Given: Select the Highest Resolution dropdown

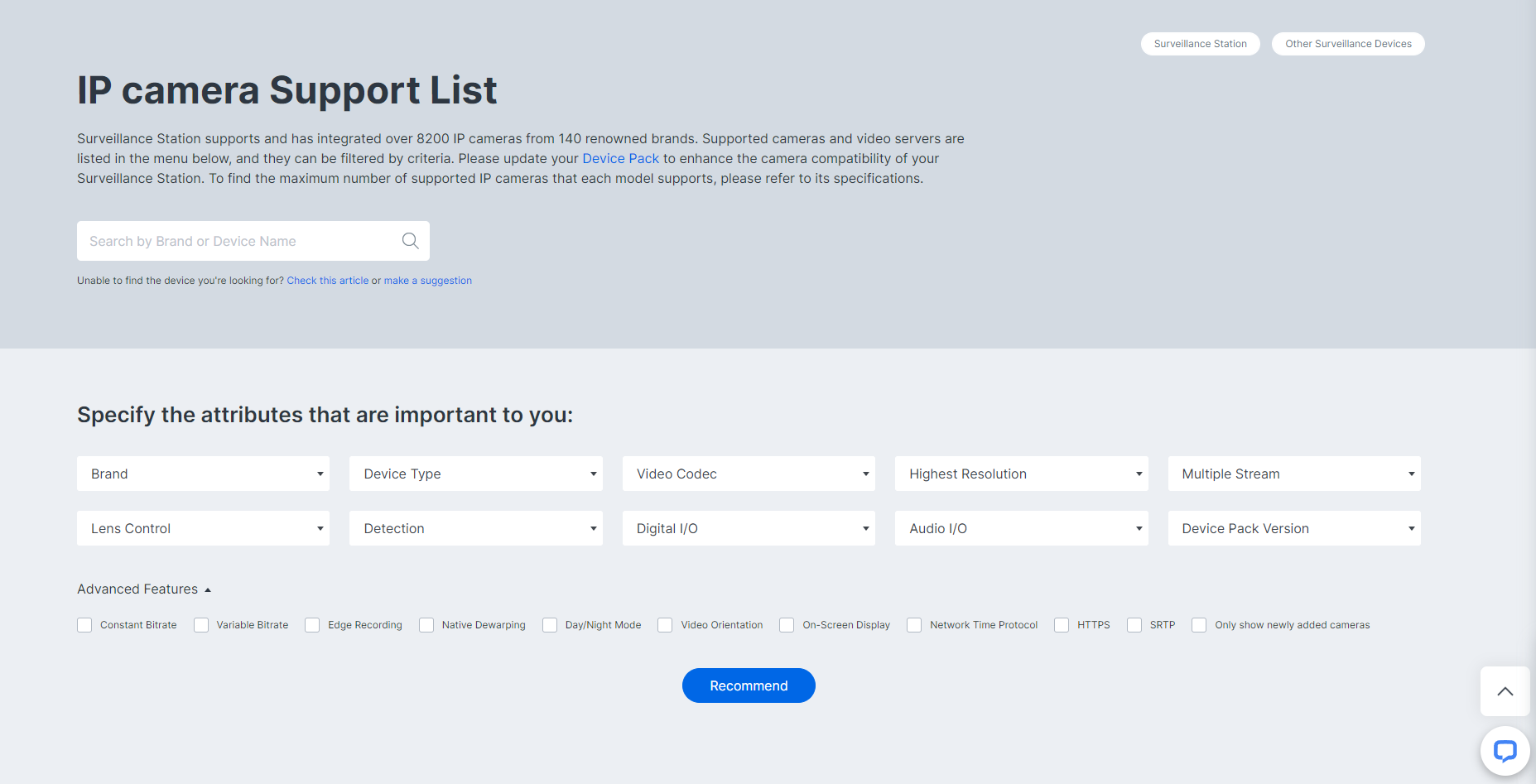Looking at the screenshot, I should click(x=1022, y=474).
